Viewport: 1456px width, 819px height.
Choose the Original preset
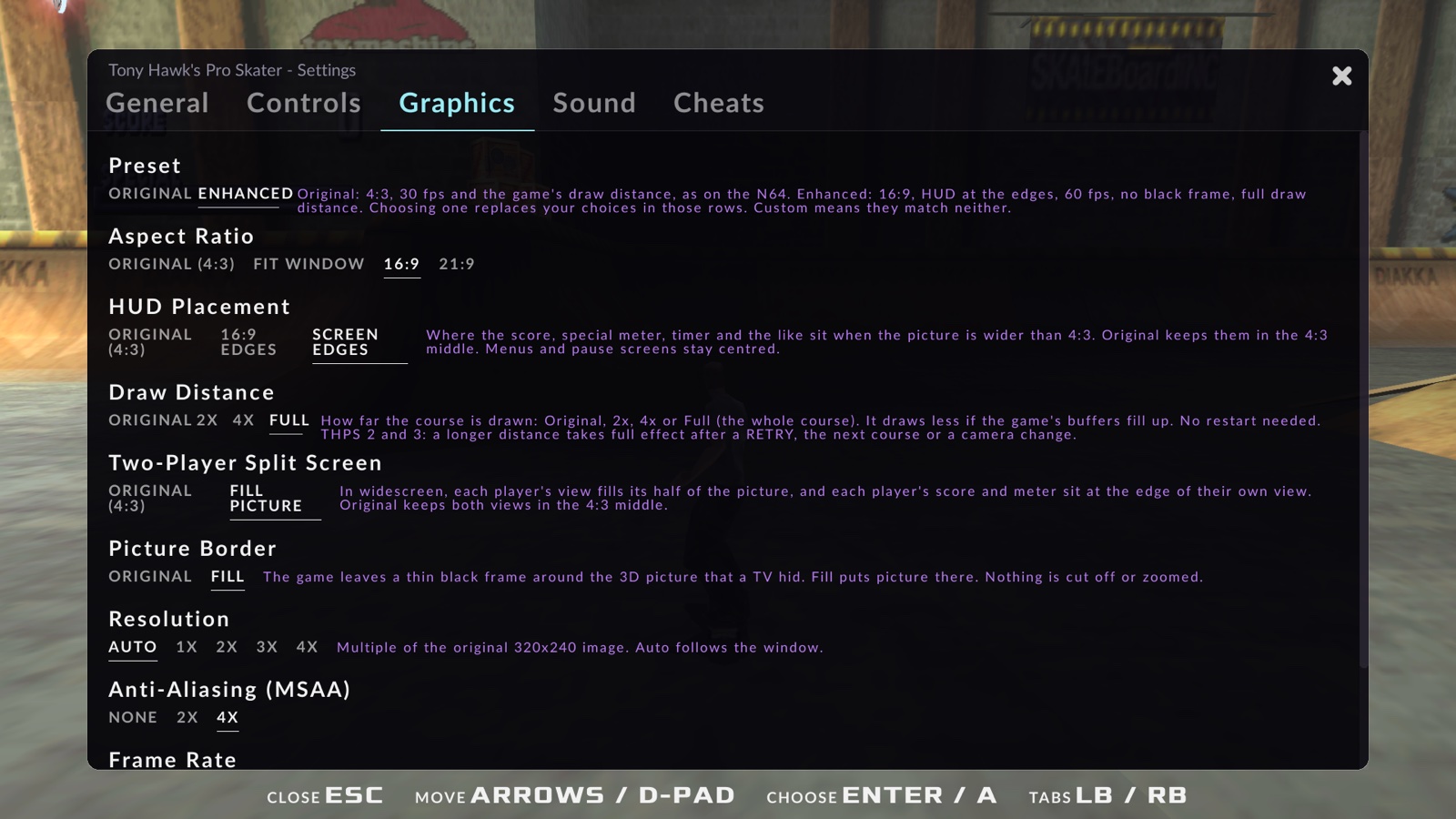pyautogui.click(x=150, y=194)
